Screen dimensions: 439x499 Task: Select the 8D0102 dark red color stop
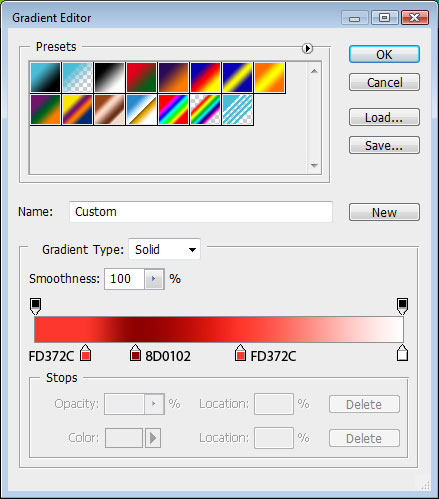(135, 353)
